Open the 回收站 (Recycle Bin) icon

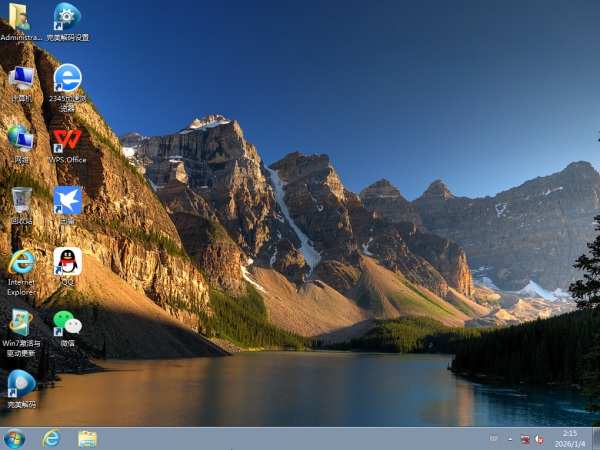click(x=21, y=200)
